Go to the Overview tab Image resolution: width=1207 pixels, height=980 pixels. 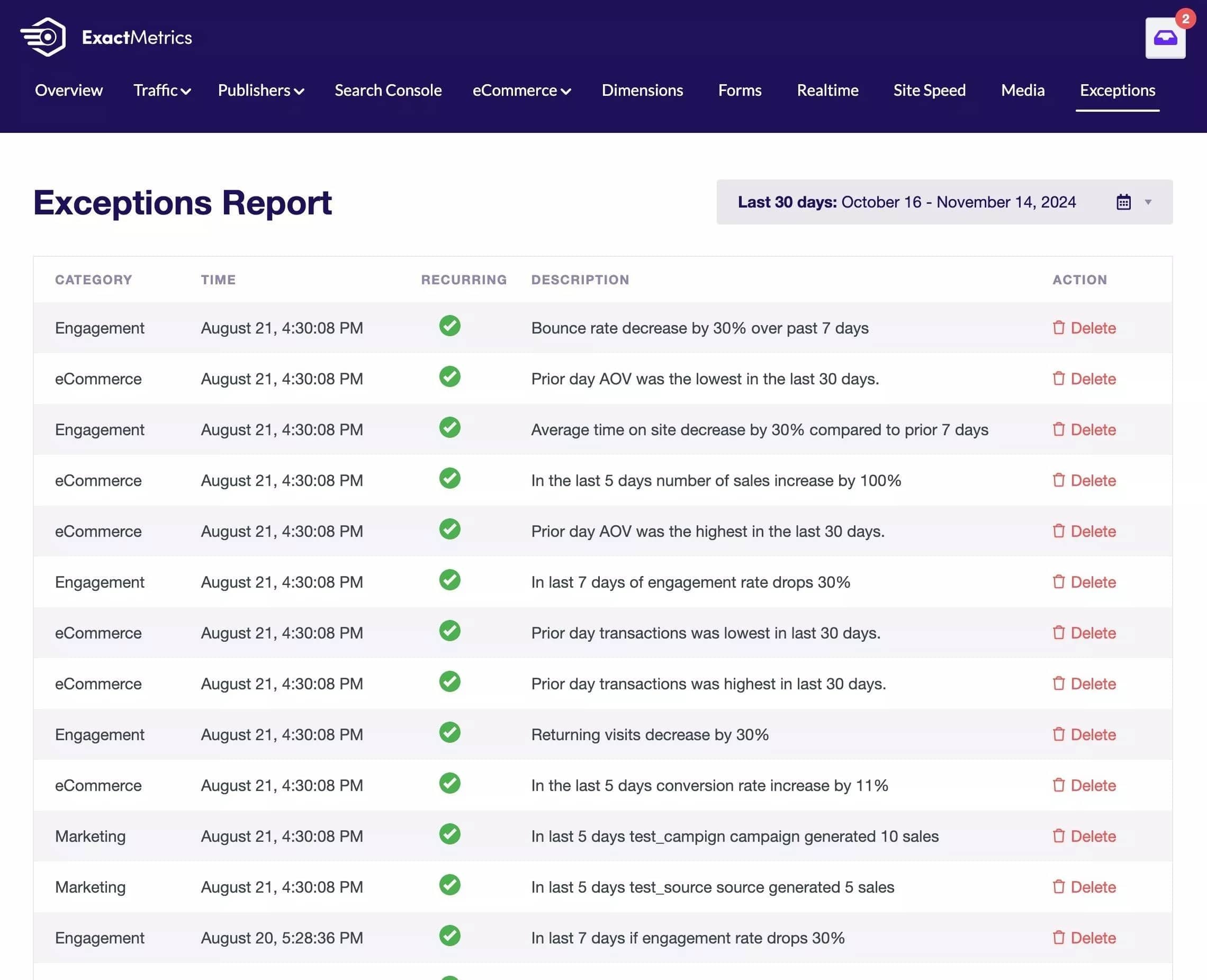(69, 91)
